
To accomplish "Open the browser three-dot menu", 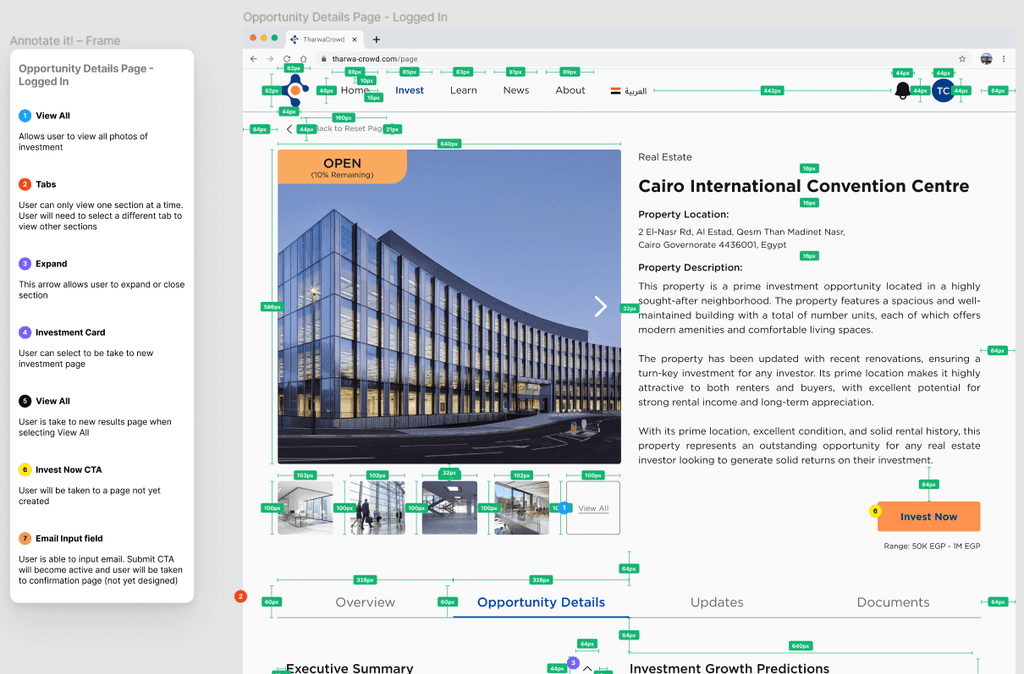I will point(1004,59).
